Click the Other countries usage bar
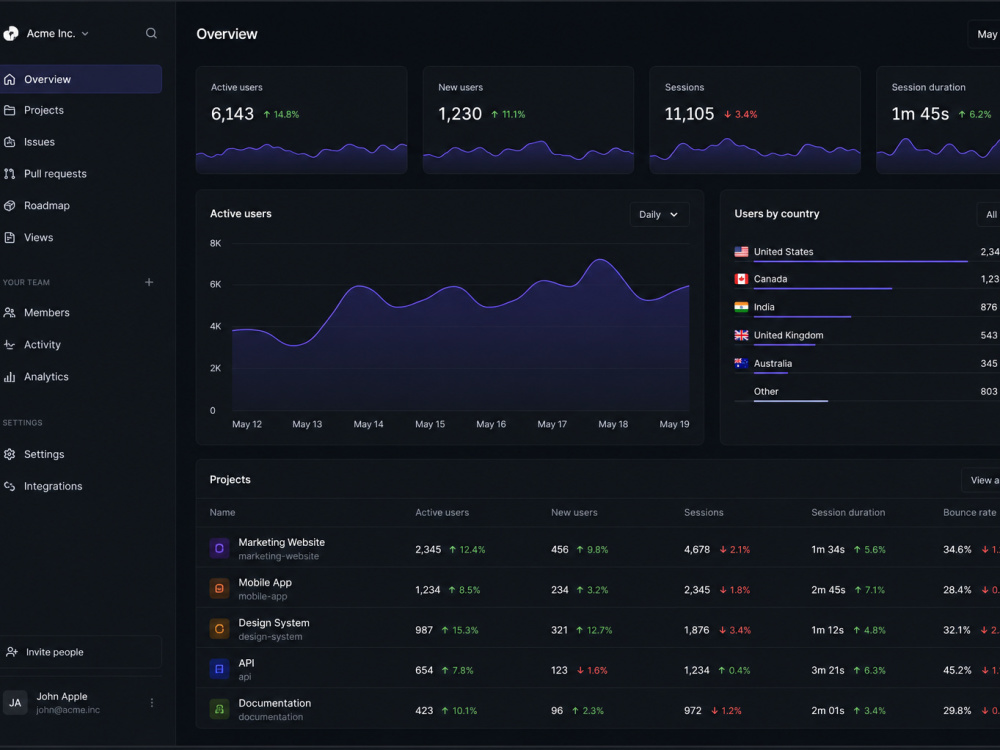The image size is (1000, 750). pyautogui.click(x=791, y=401)
